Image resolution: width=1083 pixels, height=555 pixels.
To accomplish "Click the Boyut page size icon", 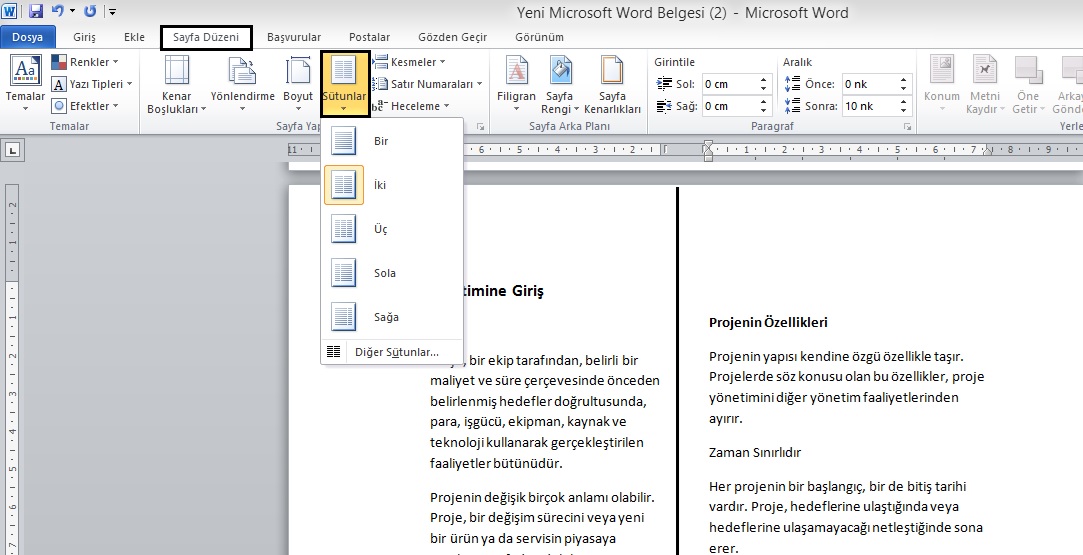I will tap(298, 70).
